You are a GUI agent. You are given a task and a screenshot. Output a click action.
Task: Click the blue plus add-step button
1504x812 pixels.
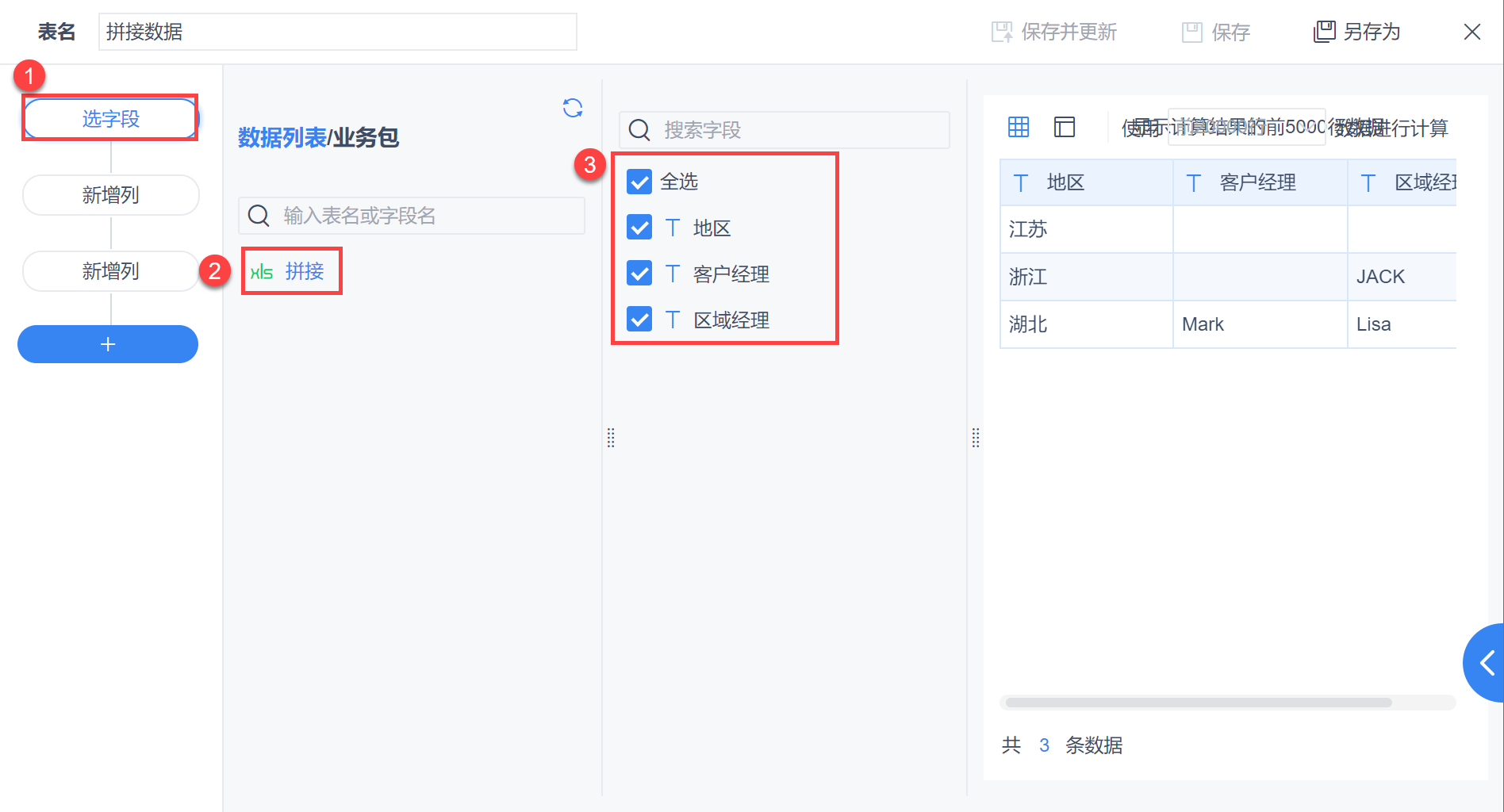[108, 344]
